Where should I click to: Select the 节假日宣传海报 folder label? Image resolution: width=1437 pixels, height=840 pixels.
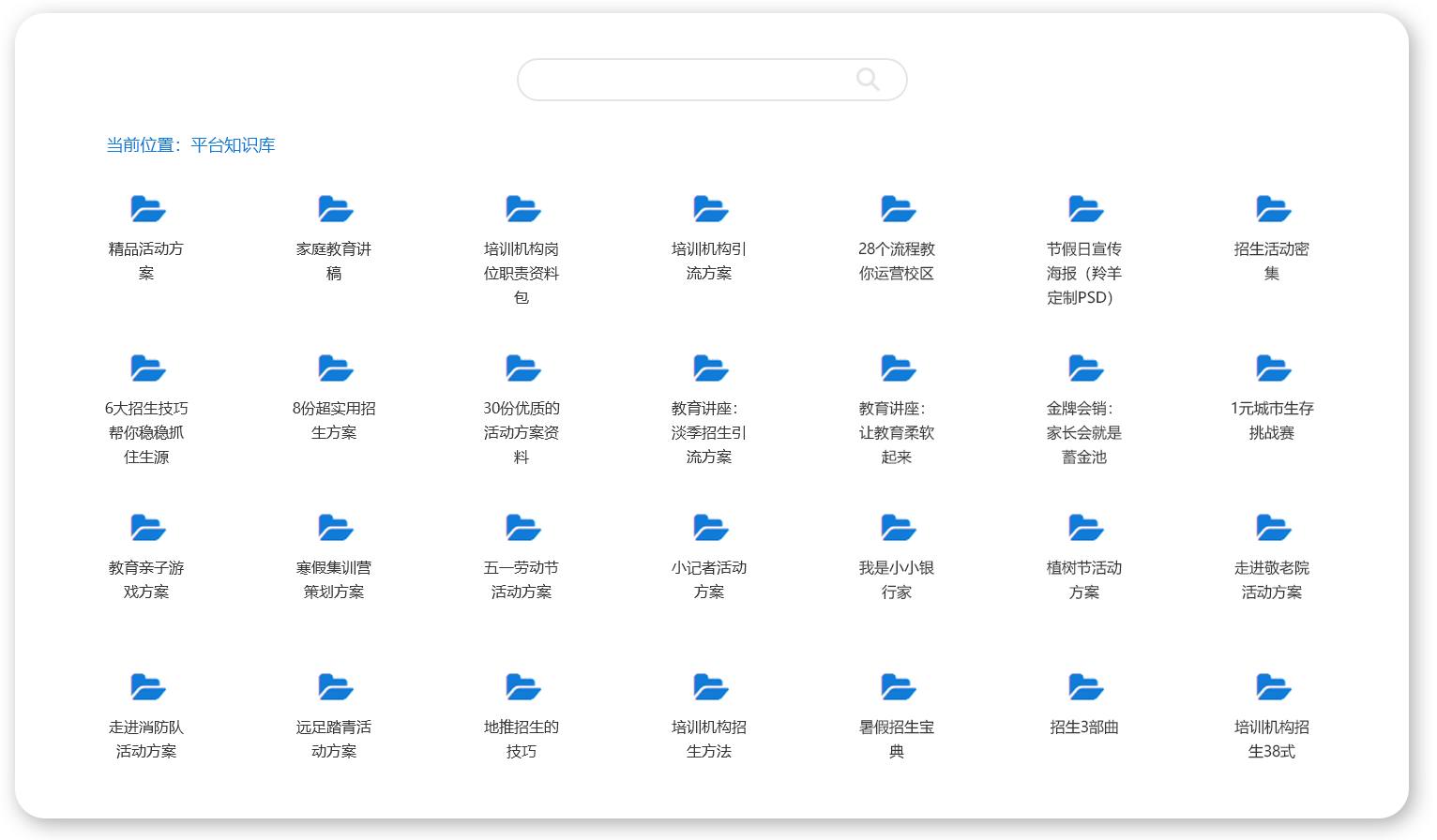(x=1084, y=273)
